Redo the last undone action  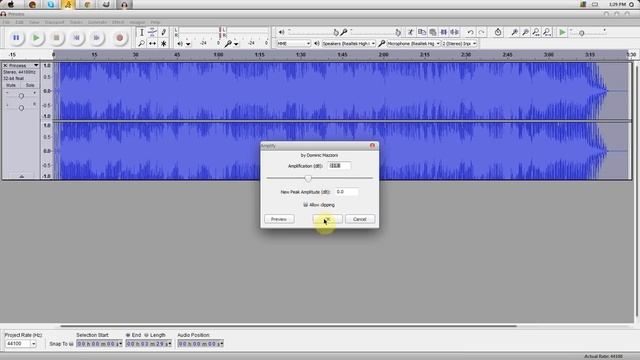coord(481,32)
